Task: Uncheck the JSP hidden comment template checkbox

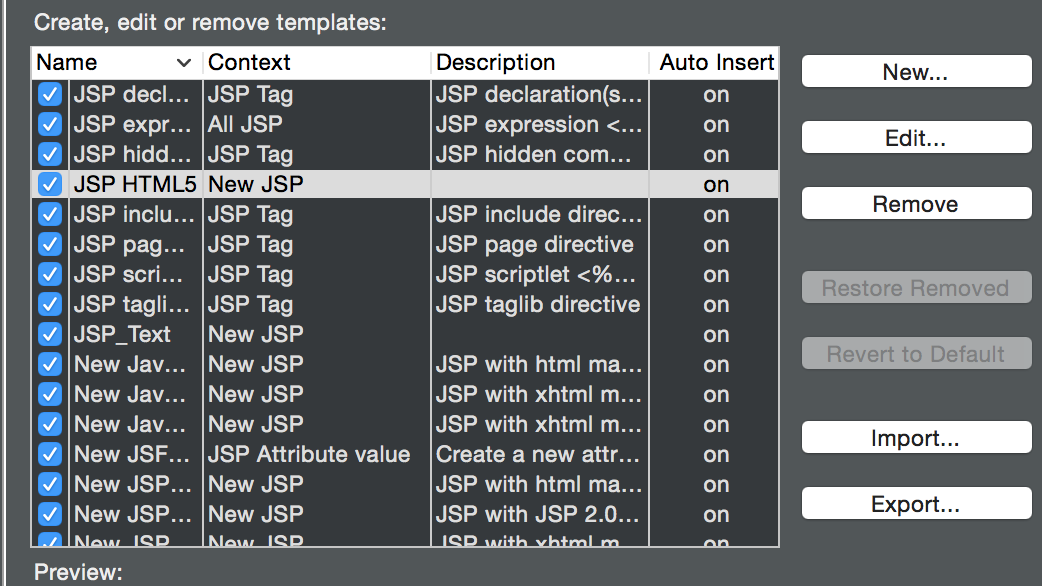Action: pyautogui.click(x=49, y=155)
